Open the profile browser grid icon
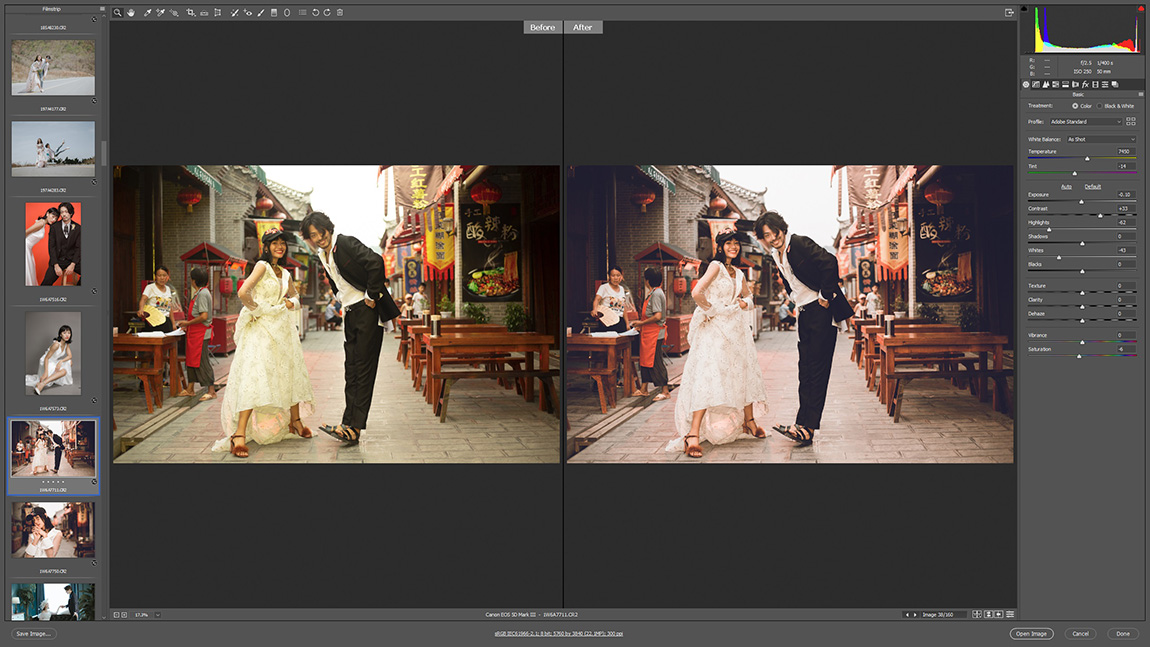This screenshot has height=647, width=1150. click(1130, 122)
